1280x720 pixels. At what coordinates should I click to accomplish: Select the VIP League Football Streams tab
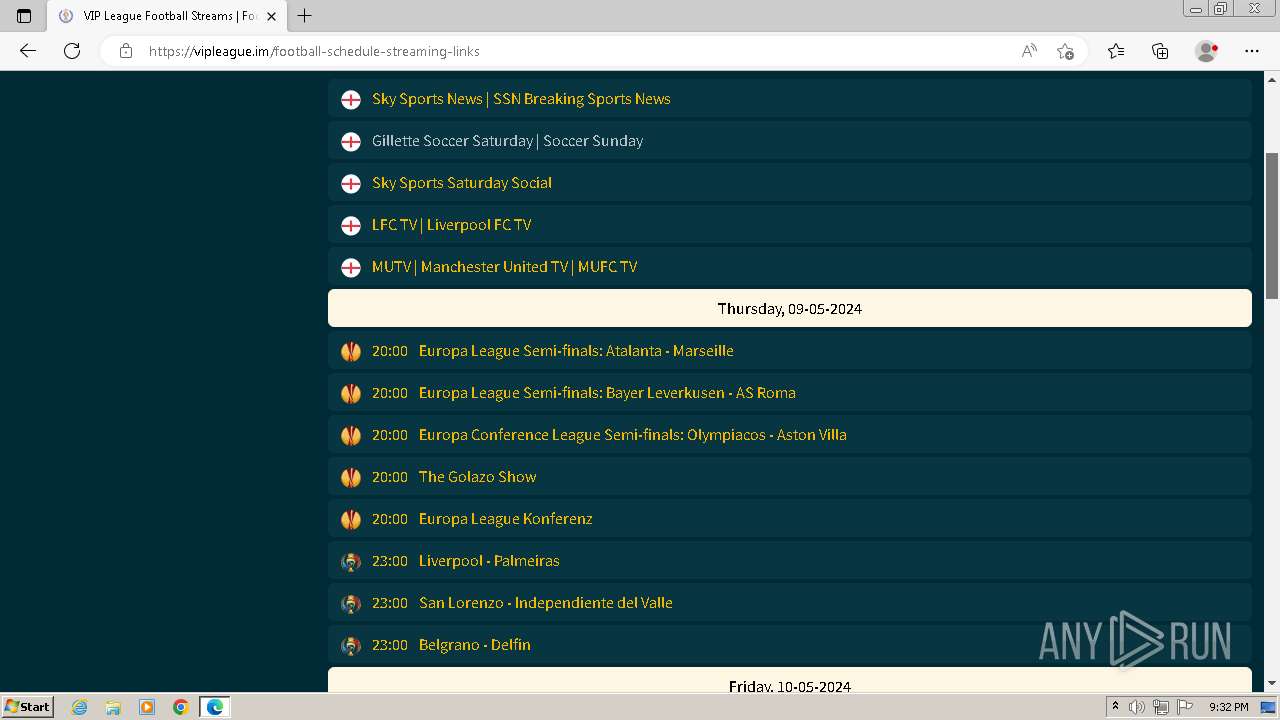(166, 16)
